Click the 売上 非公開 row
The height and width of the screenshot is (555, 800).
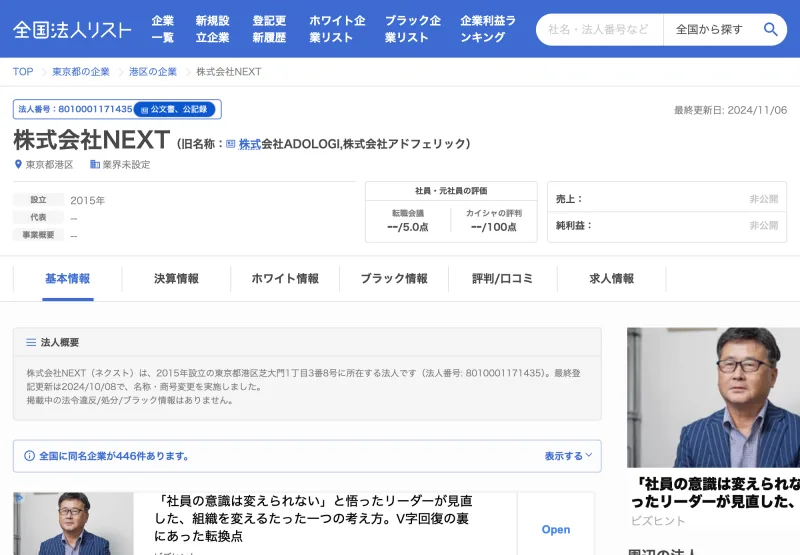pos(667,199)
